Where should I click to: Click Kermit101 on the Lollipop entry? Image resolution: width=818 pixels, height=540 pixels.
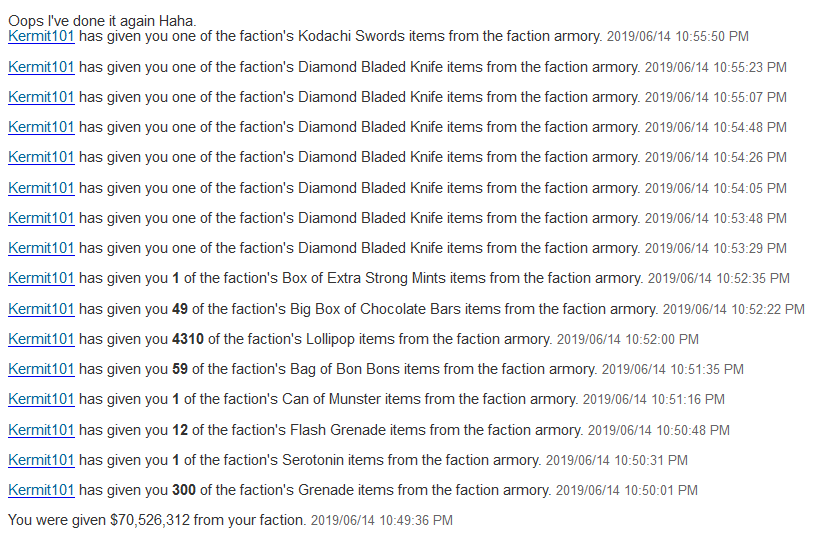(41, 339)
